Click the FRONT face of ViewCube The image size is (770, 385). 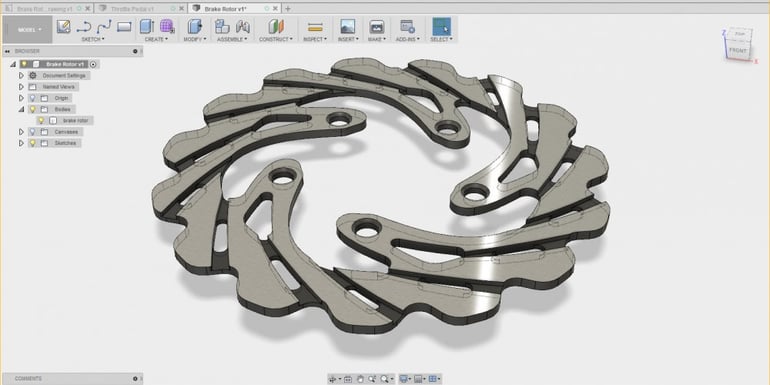pyautogui.click(x=738, y=51)
